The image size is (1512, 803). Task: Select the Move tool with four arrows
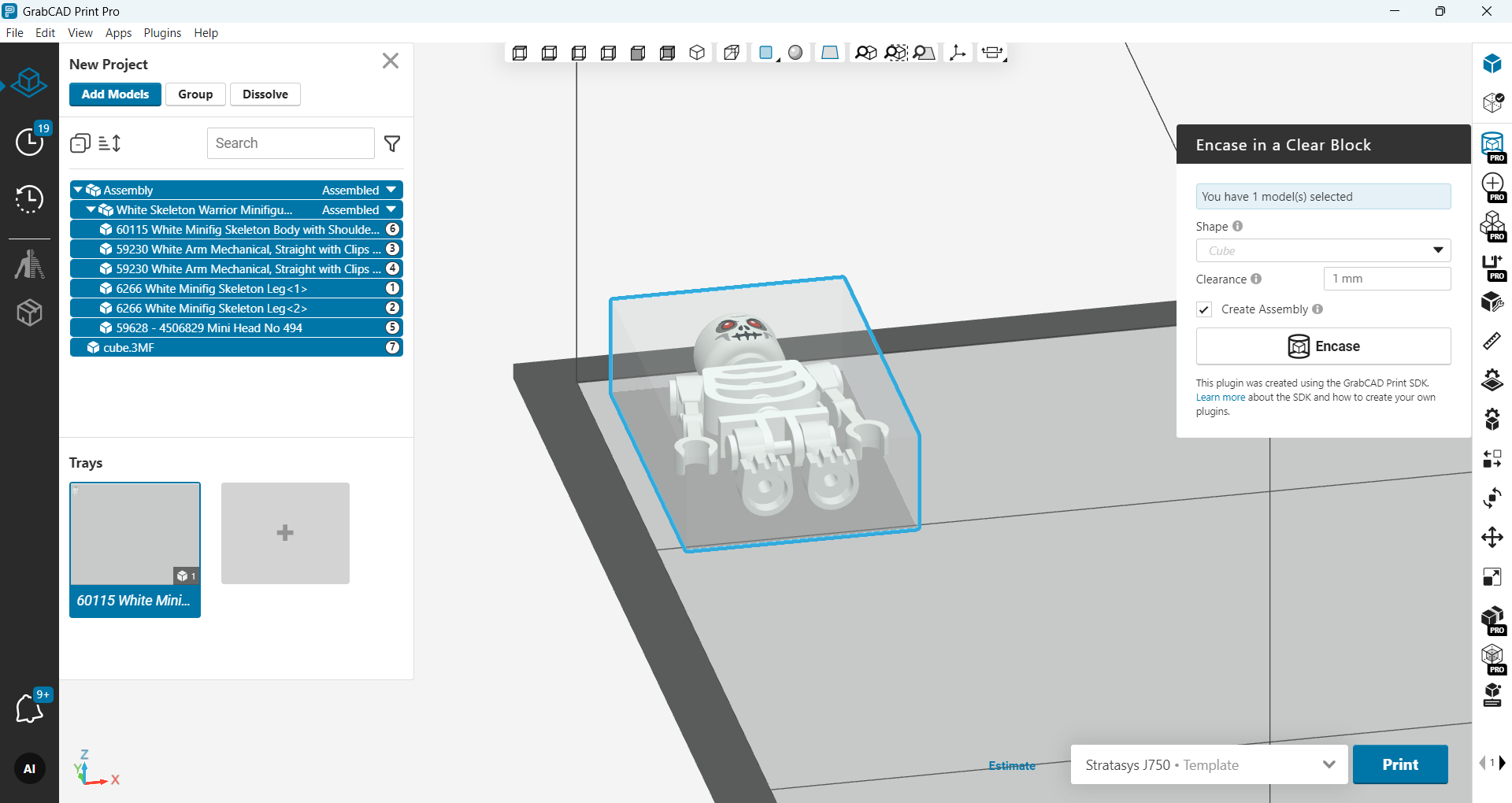(x=1492, y=538)
